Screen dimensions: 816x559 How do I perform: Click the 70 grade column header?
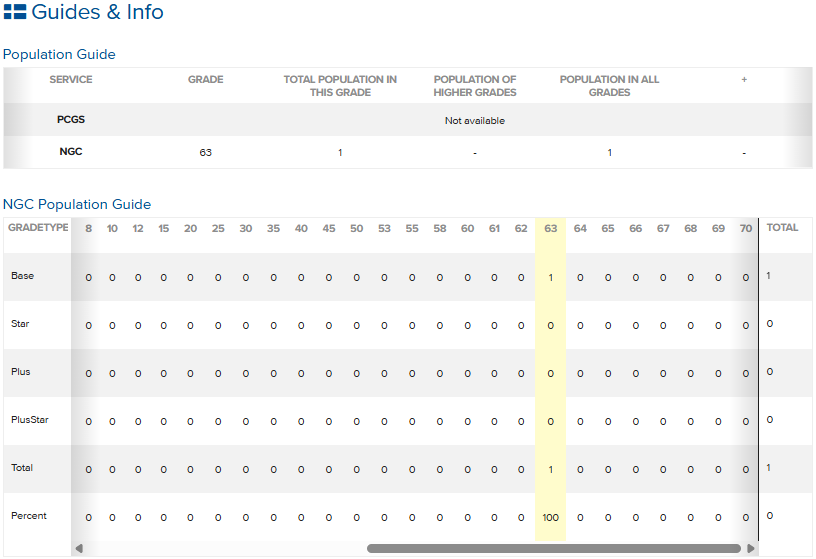(746, 228)
